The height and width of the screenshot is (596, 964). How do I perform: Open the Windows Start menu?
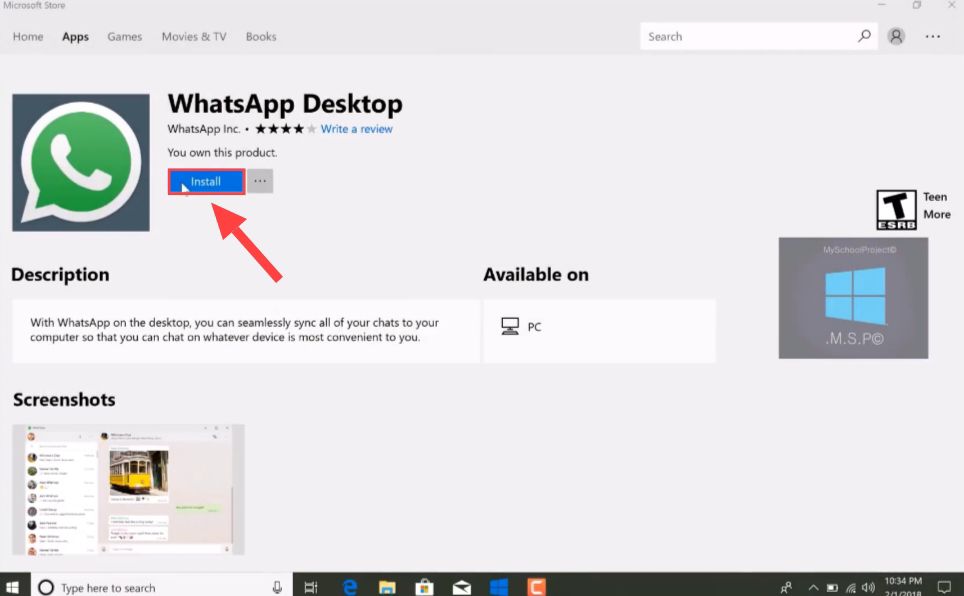tap(12, 587)
